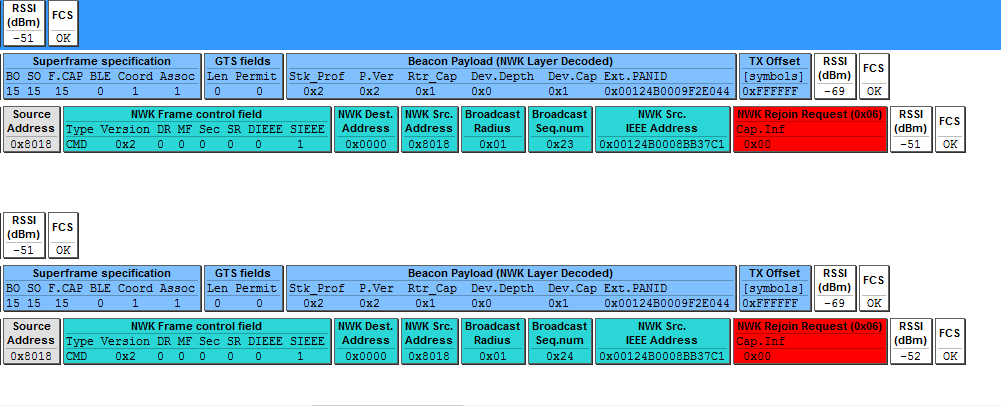Click the RSSI -51 cell of the seq 0x23 packet
Viewport: 1001px width, 406px height.
911,130
